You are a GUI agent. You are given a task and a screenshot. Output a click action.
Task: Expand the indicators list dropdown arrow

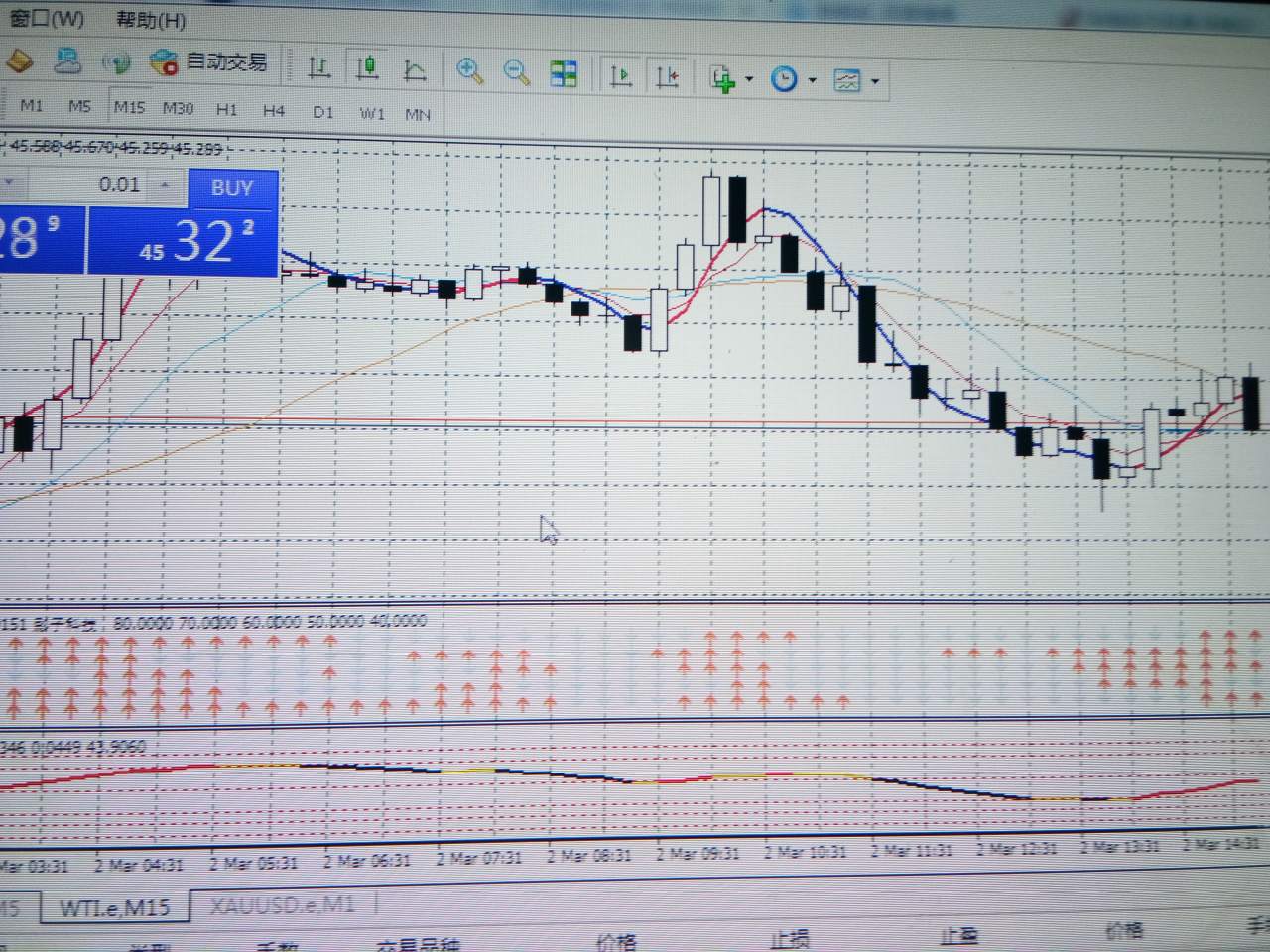(749, 79)
